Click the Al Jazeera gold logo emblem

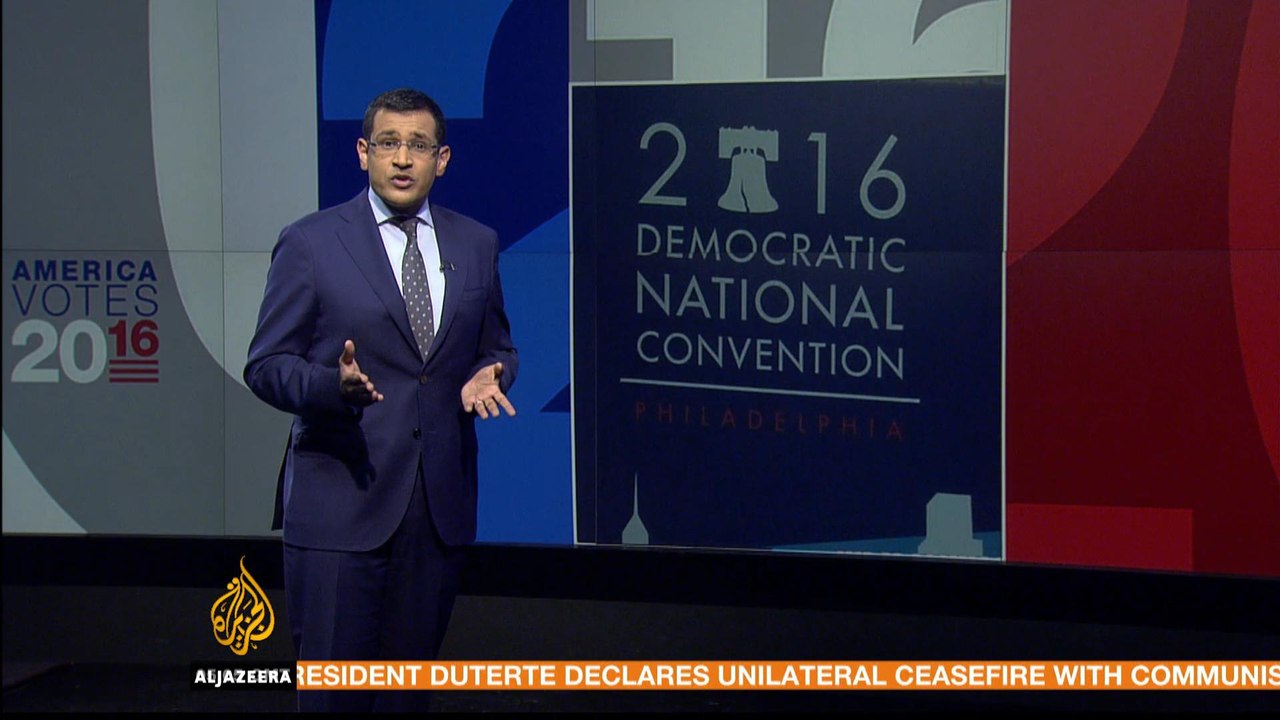click(x=242, y=608)
